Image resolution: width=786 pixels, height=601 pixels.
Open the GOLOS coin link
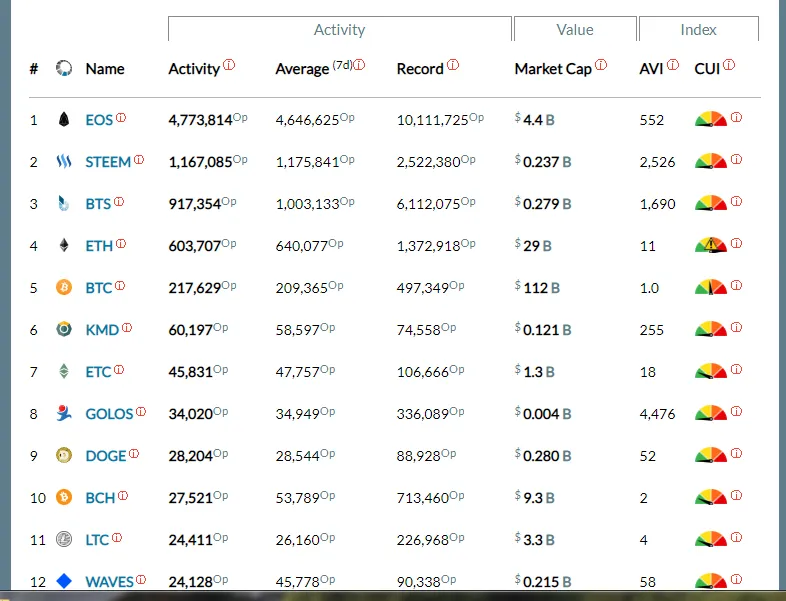109,414
